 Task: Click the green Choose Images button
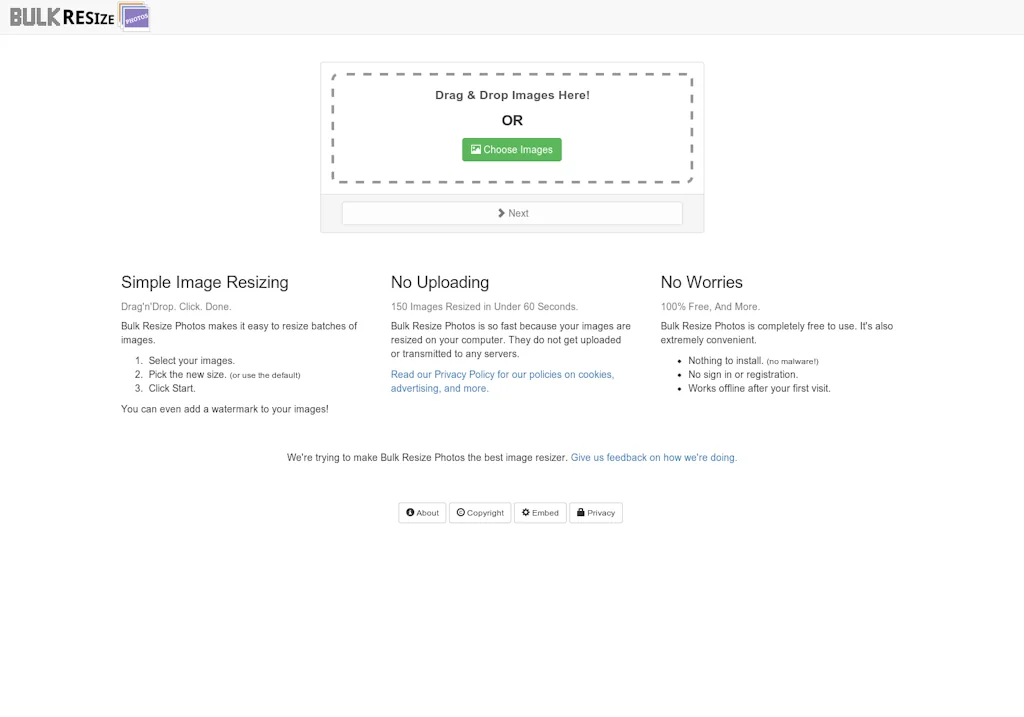(x=511, y=149)
